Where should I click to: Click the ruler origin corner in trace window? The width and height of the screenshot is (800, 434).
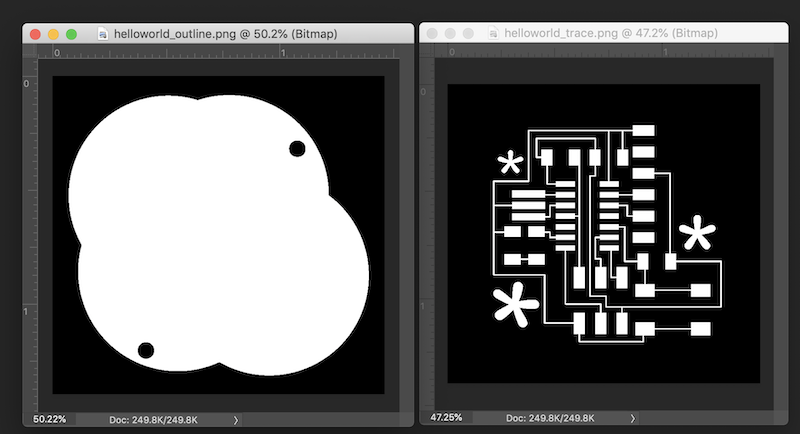pyautogui.click(x=427, y=50)
